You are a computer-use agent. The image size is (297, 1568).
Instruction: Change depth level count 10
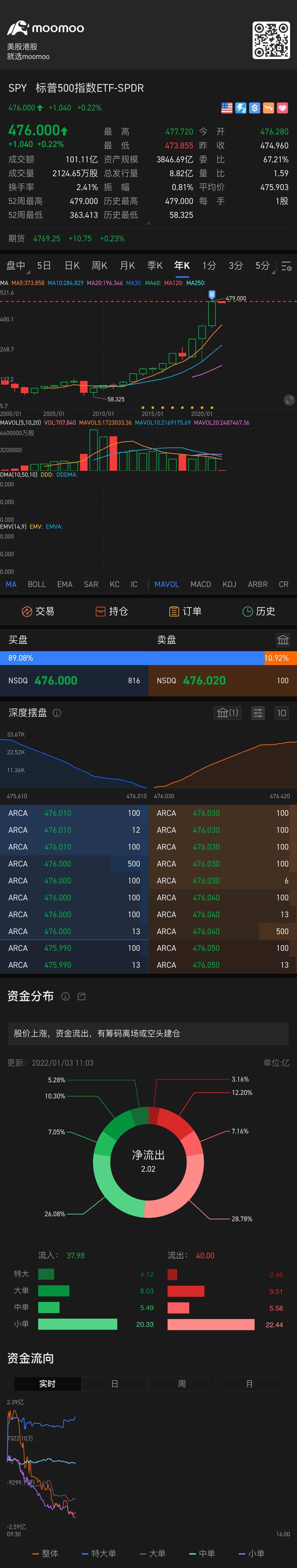point(281,713)
